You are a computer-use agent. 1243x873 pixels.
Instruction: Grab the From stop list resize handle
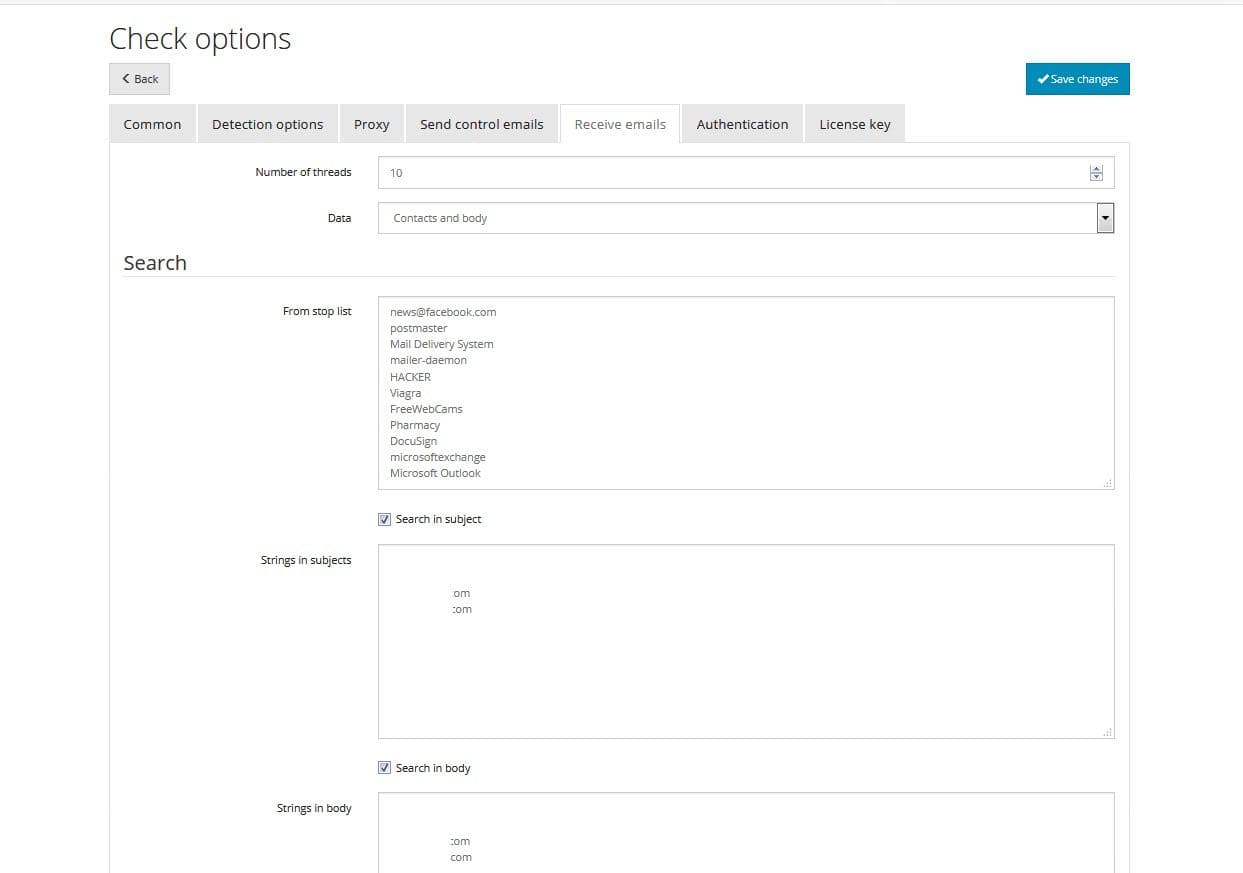[1107, 483]
